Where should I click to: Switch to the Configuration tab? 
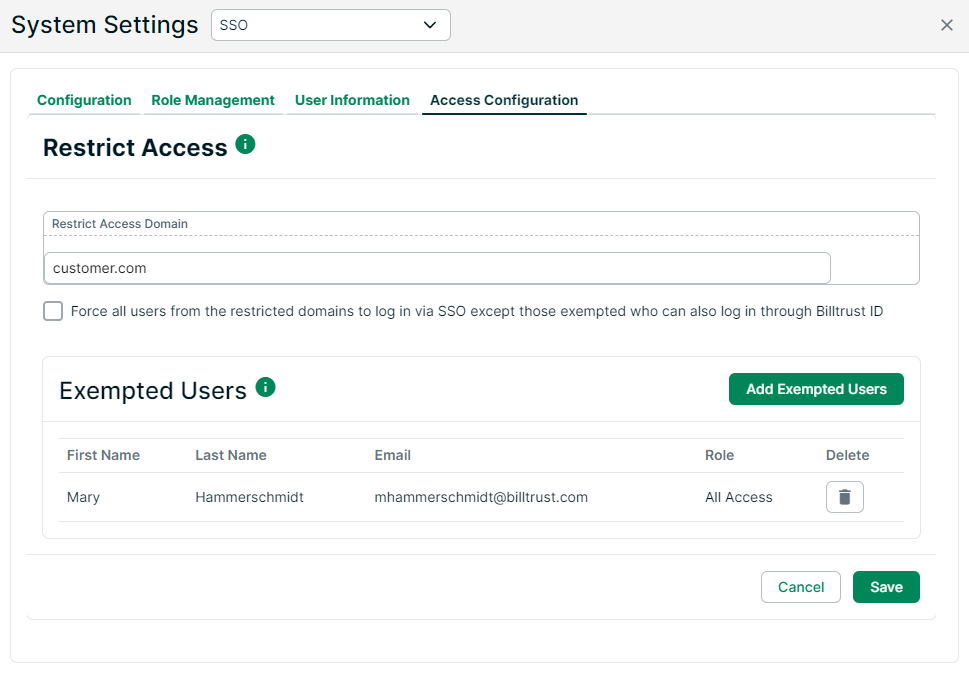pyautogui.click(x=84, y=100)
